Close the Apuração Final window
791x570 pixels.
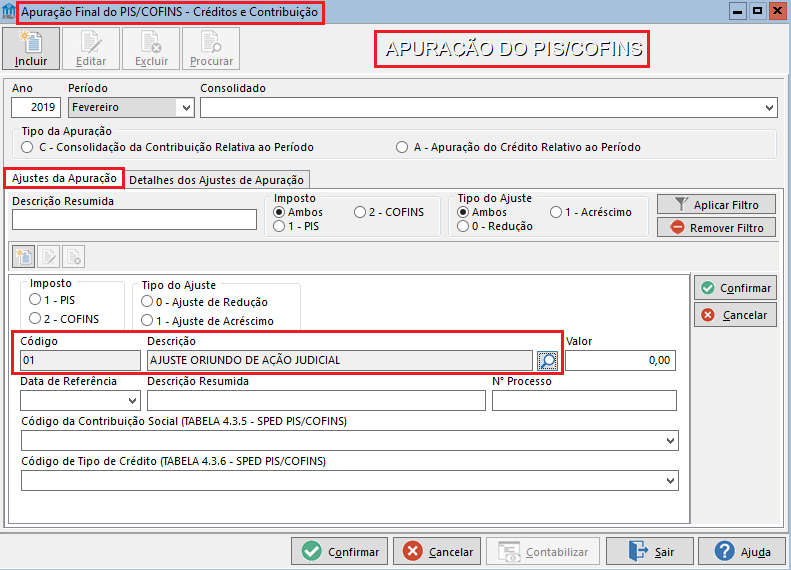(777, 11)
